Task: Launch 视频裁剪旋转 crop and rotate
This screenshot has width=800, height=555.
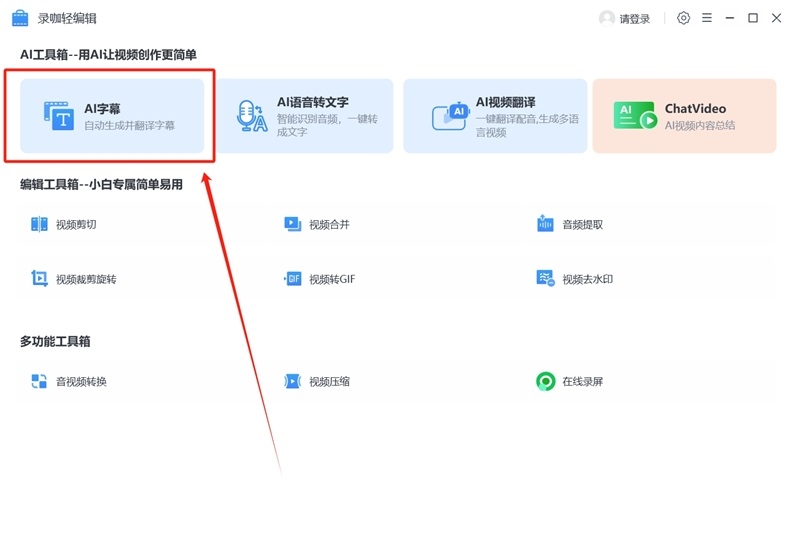Action: point(86,279)
